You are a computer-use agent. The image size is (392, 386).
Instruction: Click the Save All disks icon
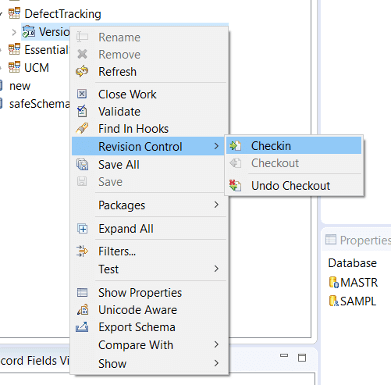click(82, 165)
